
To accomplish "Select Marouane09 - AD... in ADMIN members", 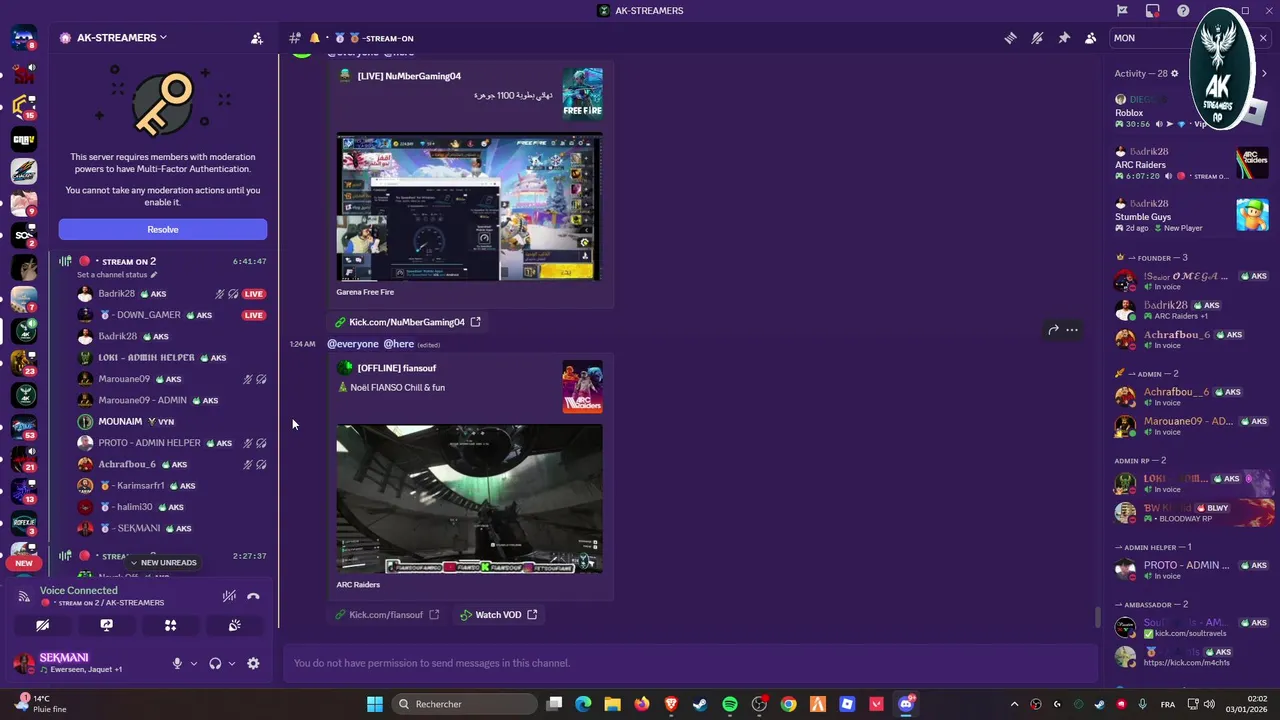I will click(x=1192, y=426).
